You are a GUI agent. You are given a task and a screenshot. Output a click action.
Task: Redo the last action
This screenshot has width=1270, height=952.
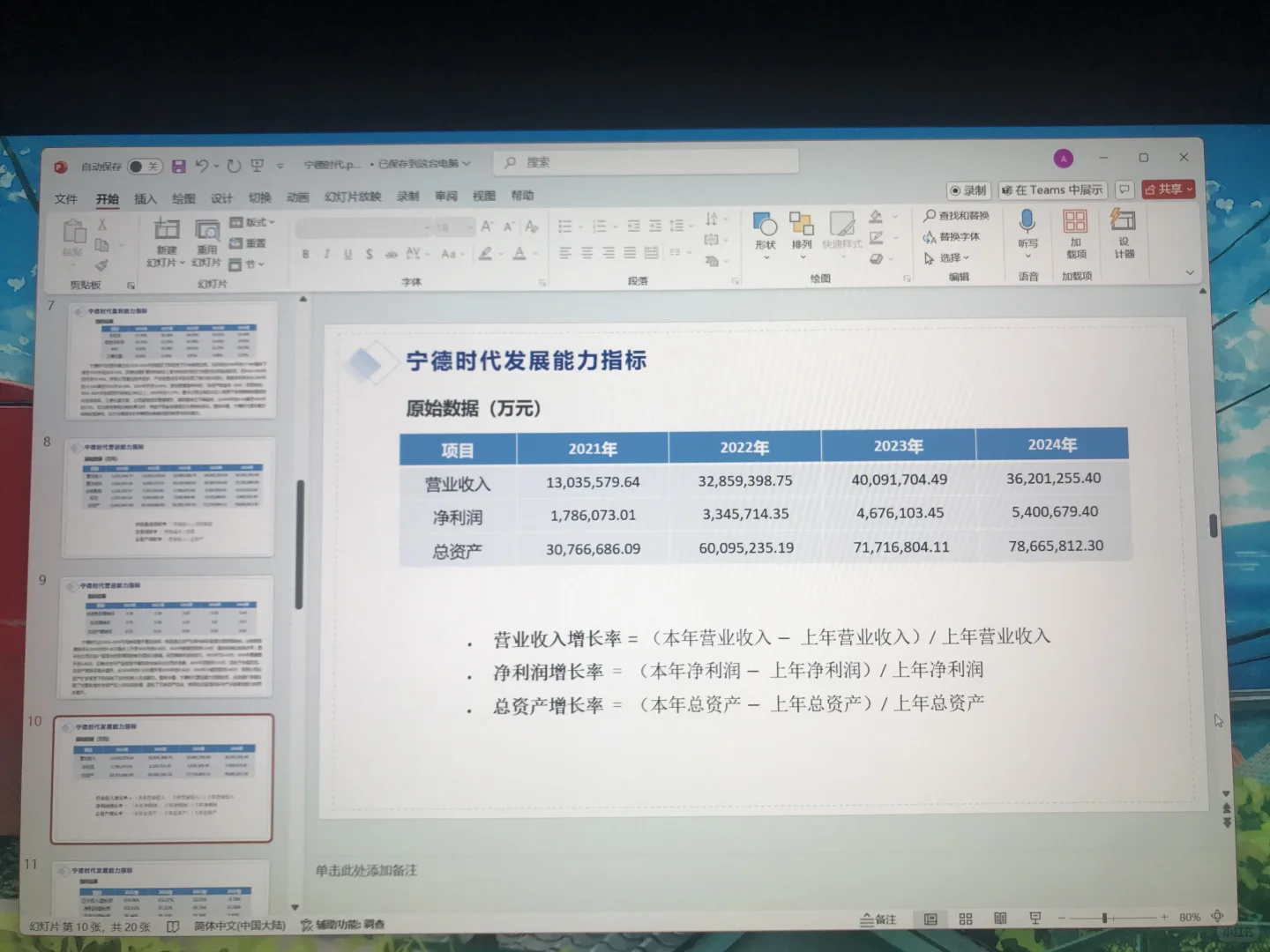234,166
